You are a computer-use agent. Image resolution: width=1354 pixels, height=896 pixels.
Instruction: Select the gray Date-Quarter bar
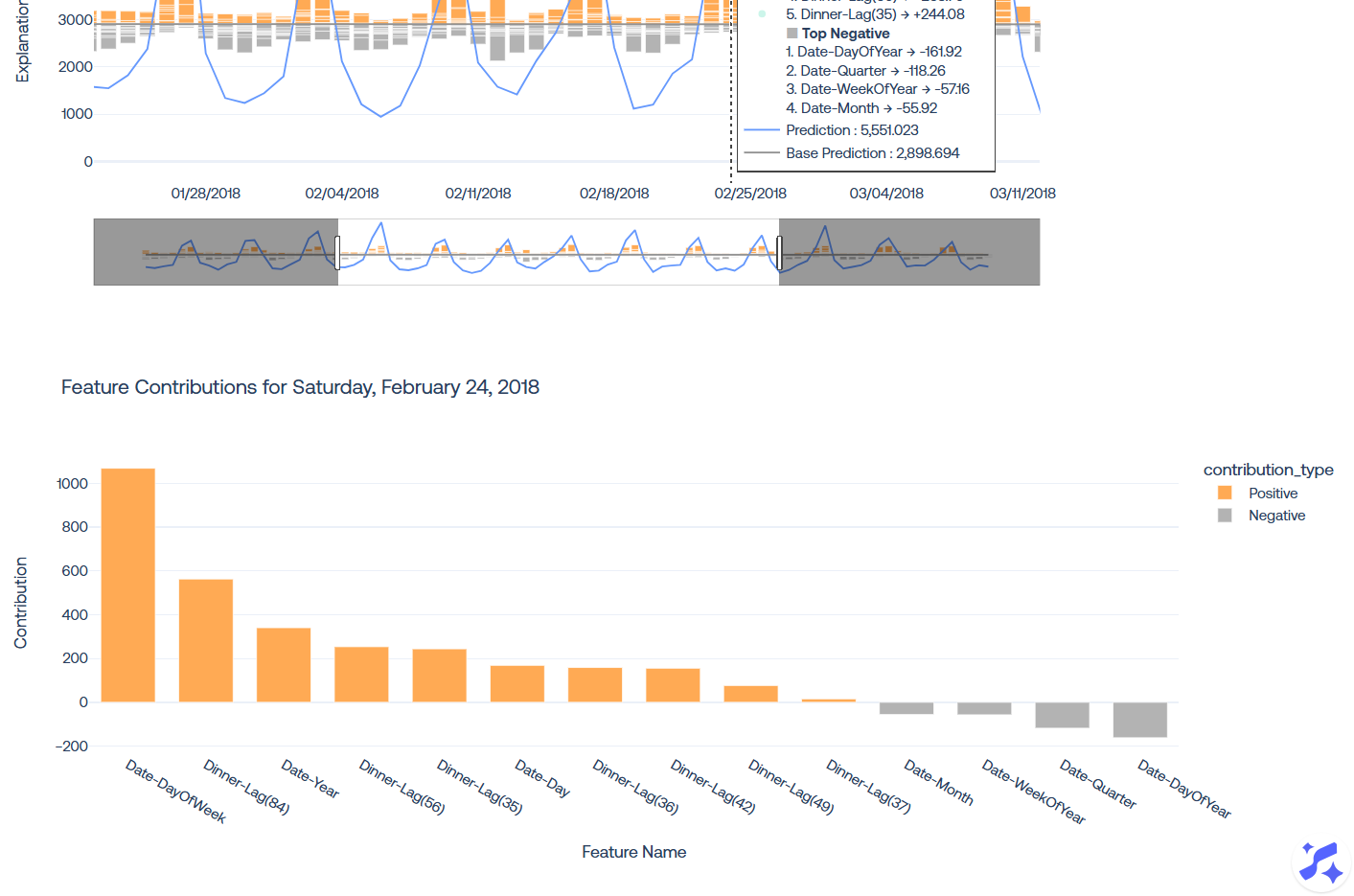click(x=1062, y=715)
